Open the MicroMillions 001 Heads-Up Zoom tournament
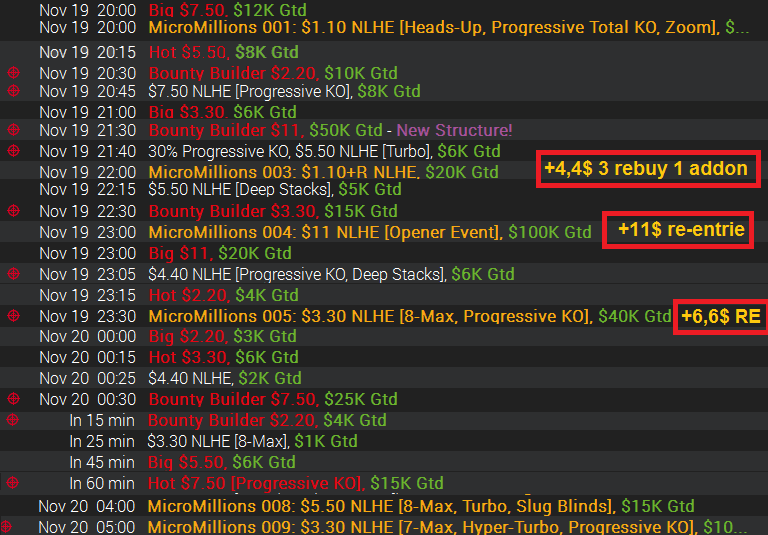 click(x=384, y=27)
